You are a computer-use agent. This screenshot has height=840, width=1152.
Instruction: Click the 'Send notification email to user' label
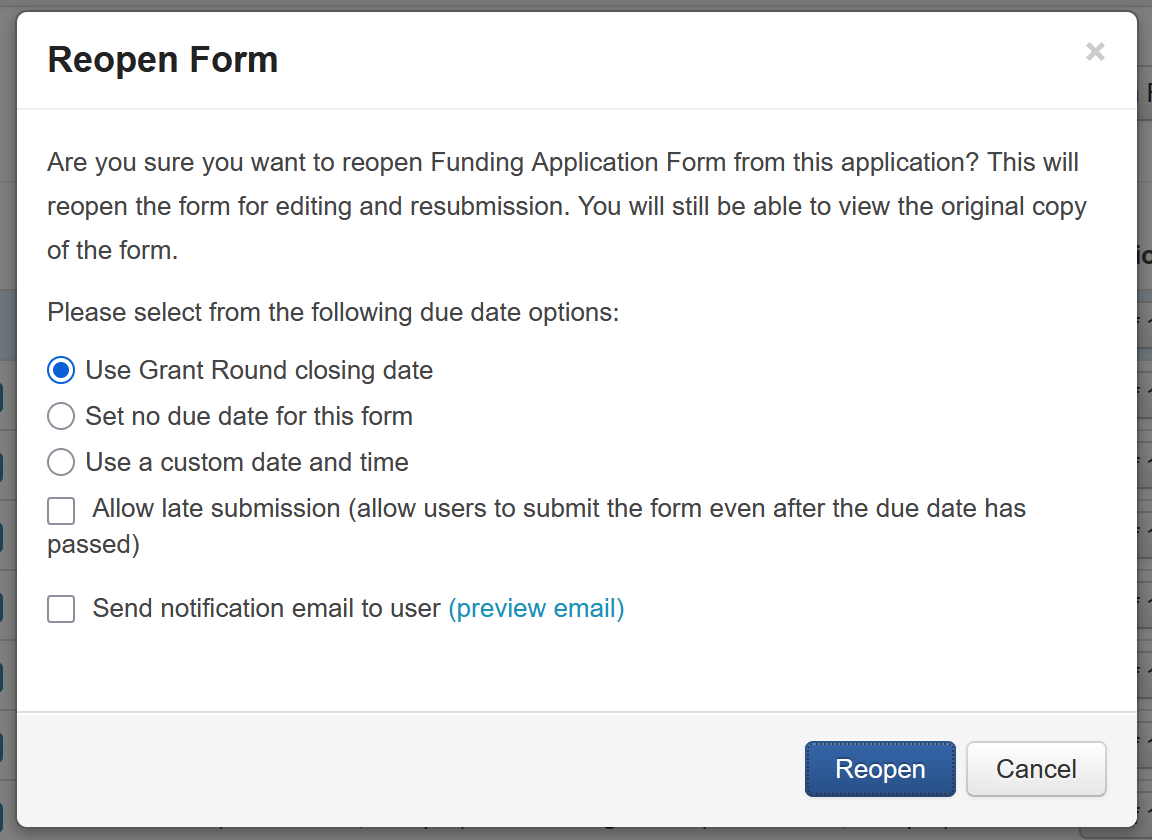[266, 608]
